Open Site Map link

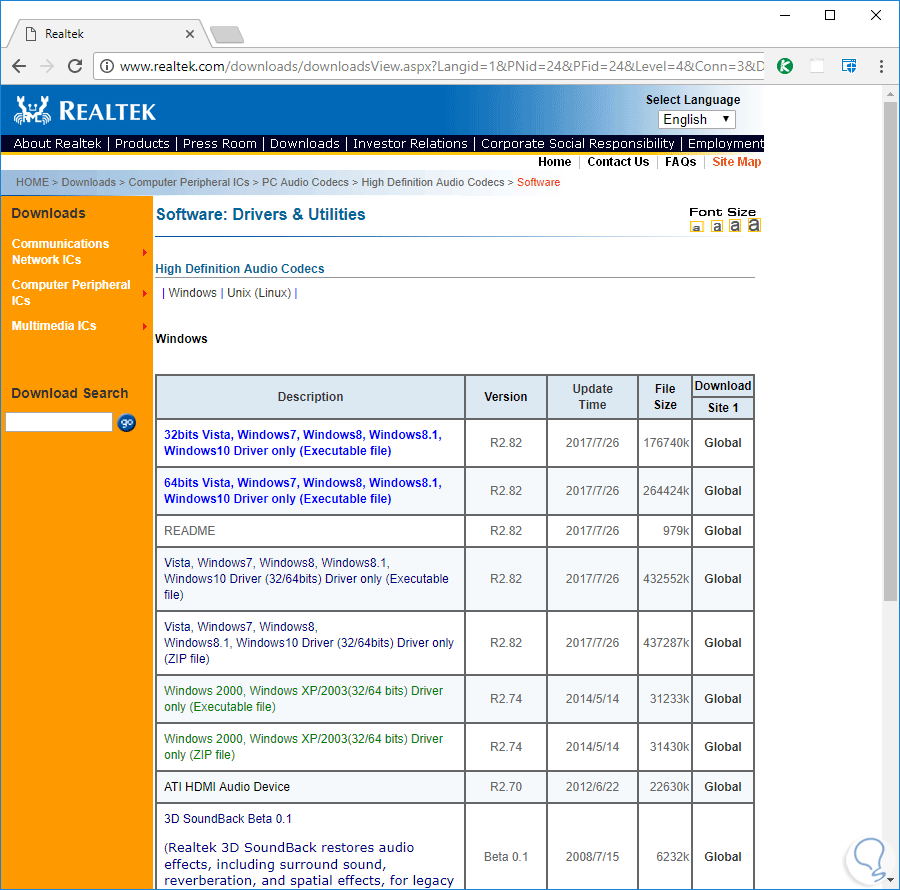[x=736, y=162]
